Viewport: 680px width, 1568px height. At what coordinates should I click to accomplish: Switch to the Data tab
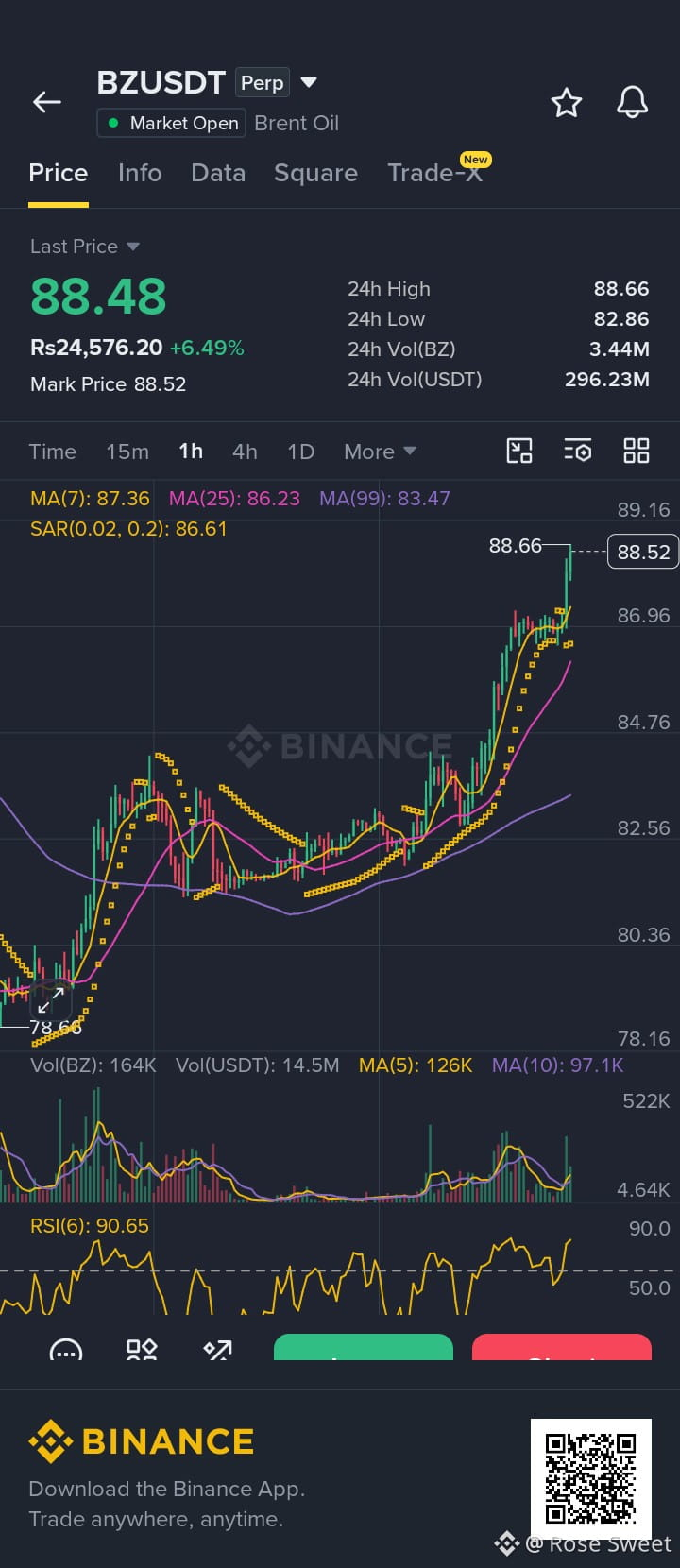point(218,173)
